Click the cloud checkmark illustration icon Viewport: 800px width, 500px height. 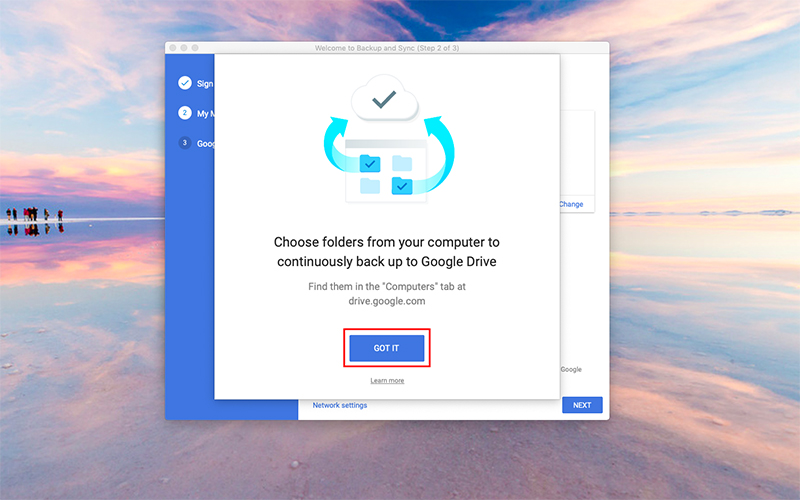click(x=385, y=98)
